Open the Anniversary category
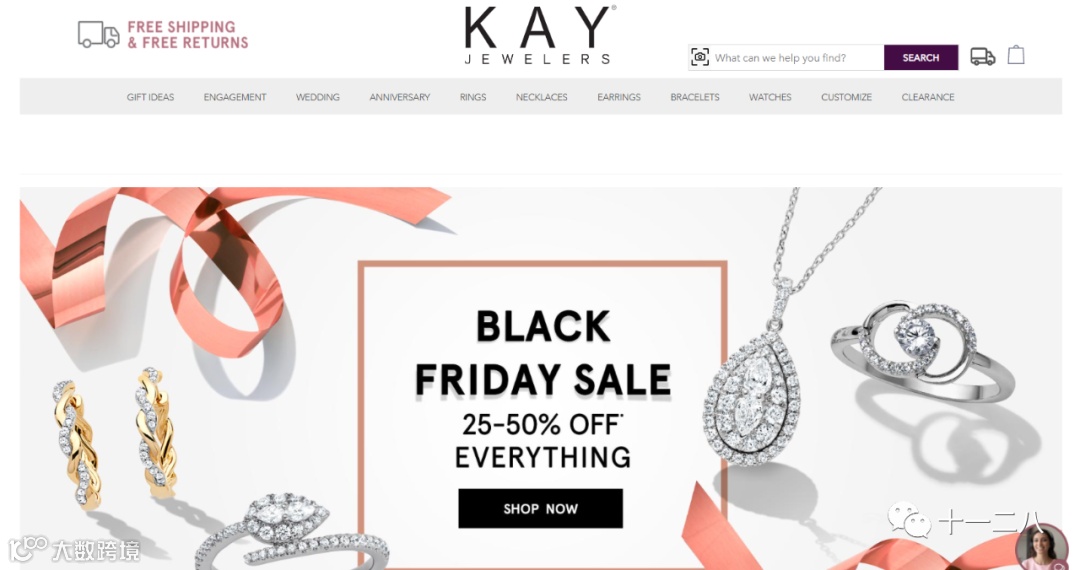The image size is (1080, 570). pyautogui.click(x=399, y=97)
